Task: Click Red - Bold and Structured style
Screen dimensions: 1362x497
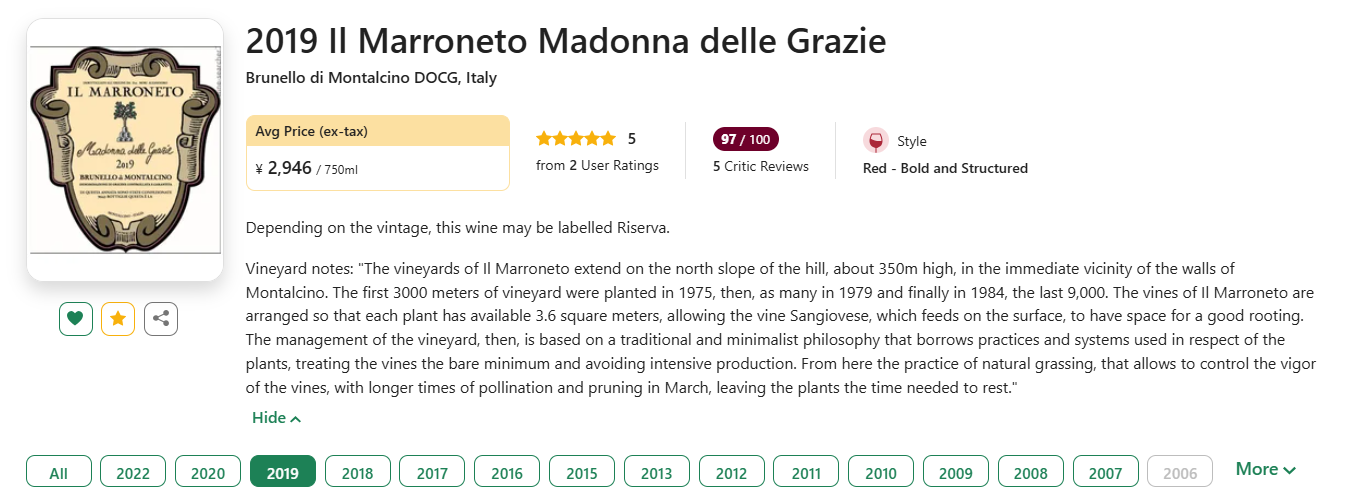Action: coord(945,168)
